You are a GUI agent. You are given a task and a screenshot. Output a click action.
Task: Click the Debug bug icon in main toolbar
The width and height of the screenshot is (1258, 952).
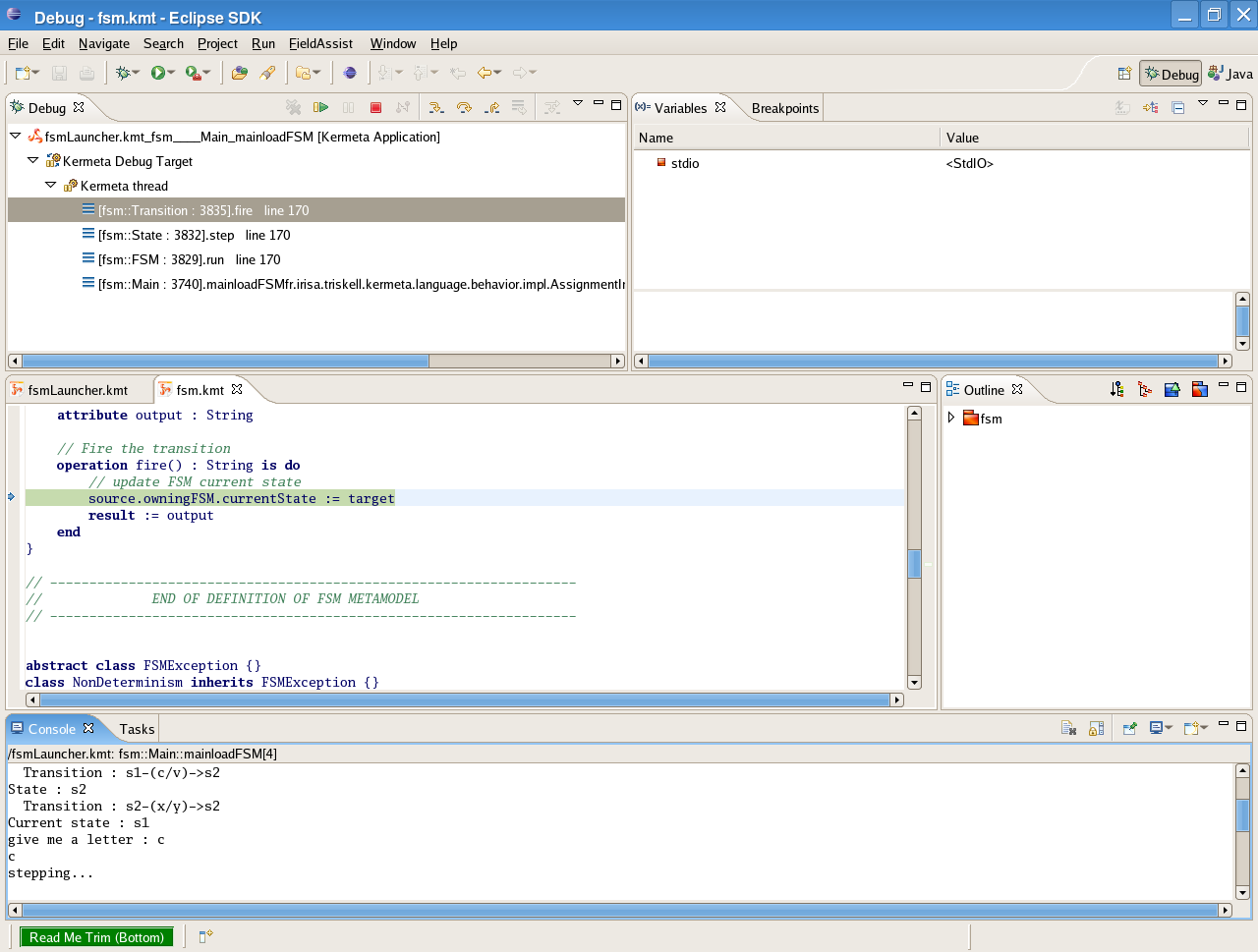123,73
